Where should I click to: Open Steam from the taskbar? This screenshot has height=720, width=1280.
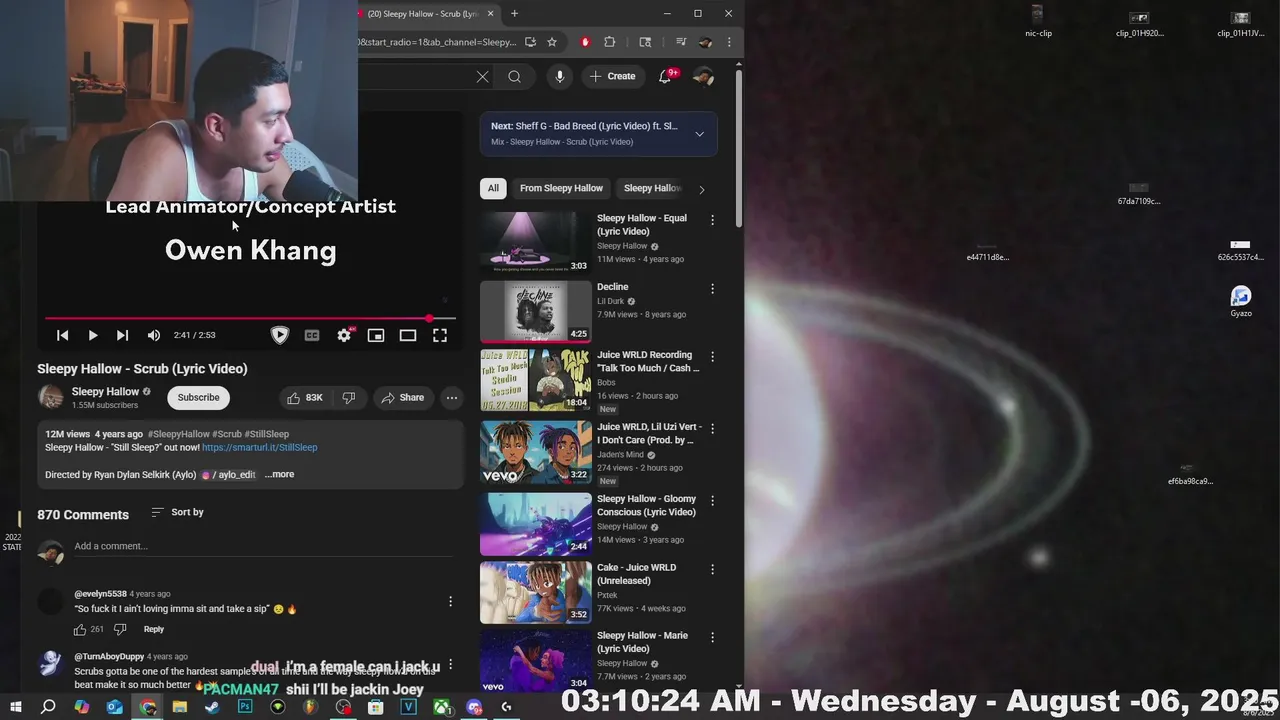[x=212, y=707]
